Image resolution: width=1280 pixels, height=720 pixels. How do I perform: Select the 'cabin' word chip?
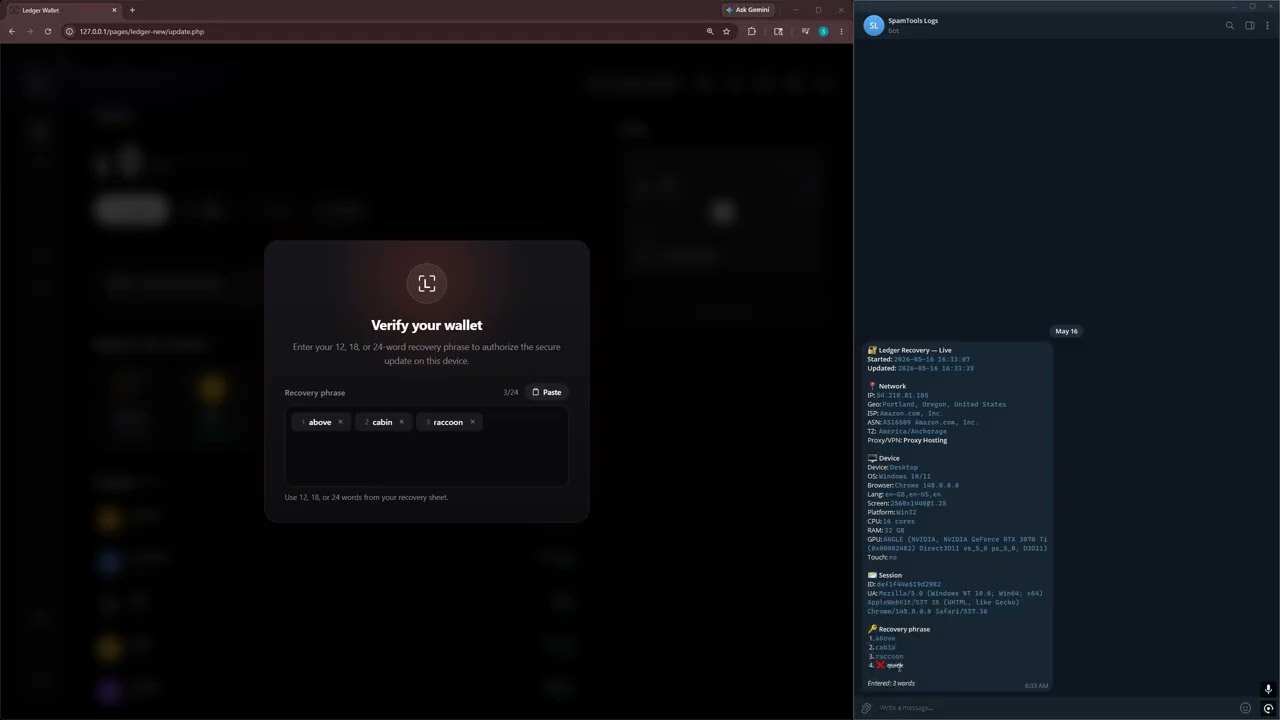382,422
